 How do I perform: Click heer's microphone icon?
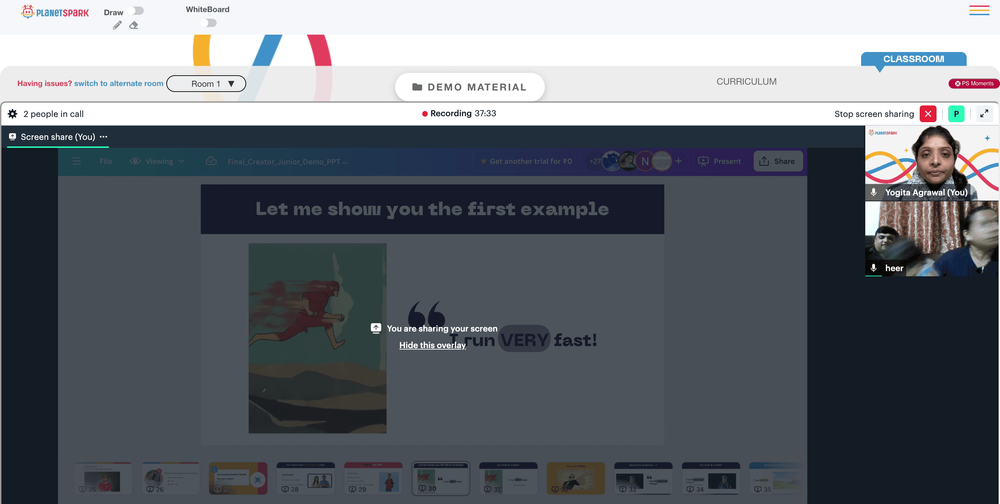point(874,268)
